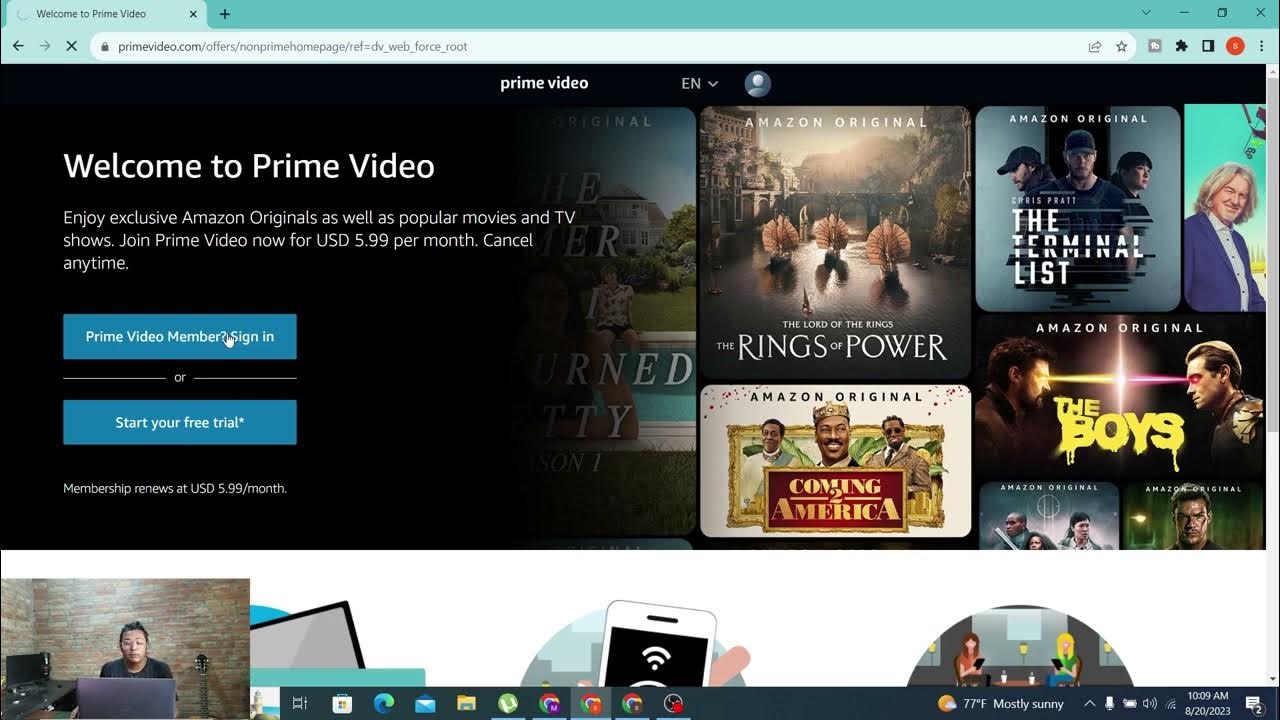
Task: Open The Rings of Power poster
Action: pos(835,243)
